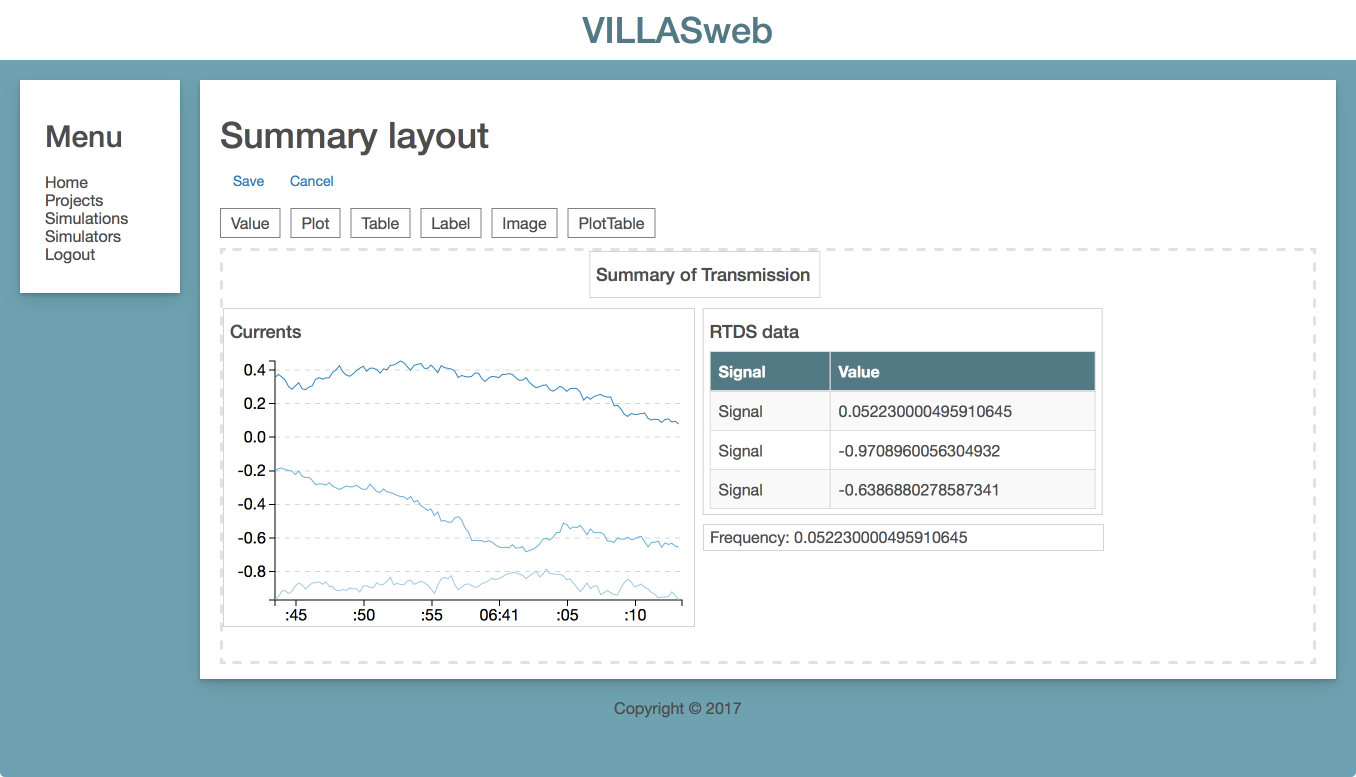Click the VILLASweb title
The height and width of the screenshot is (777, 1356).
[677, 31]
